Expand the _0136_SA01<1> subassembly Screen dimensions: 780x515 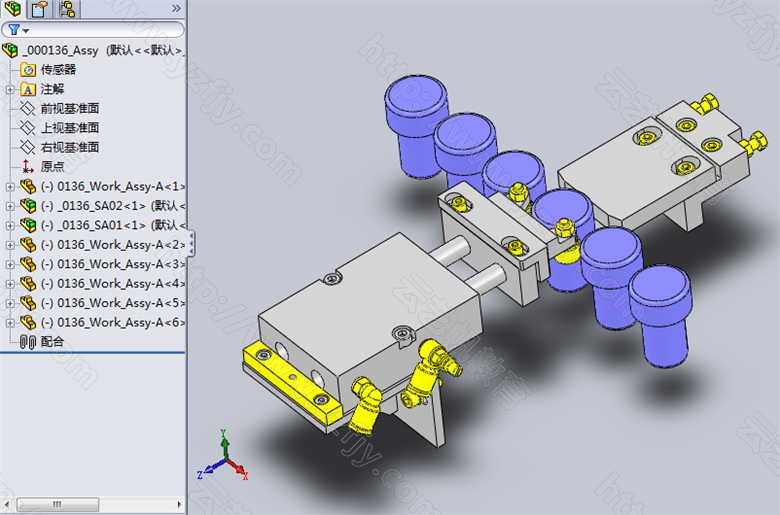point(10,226)
